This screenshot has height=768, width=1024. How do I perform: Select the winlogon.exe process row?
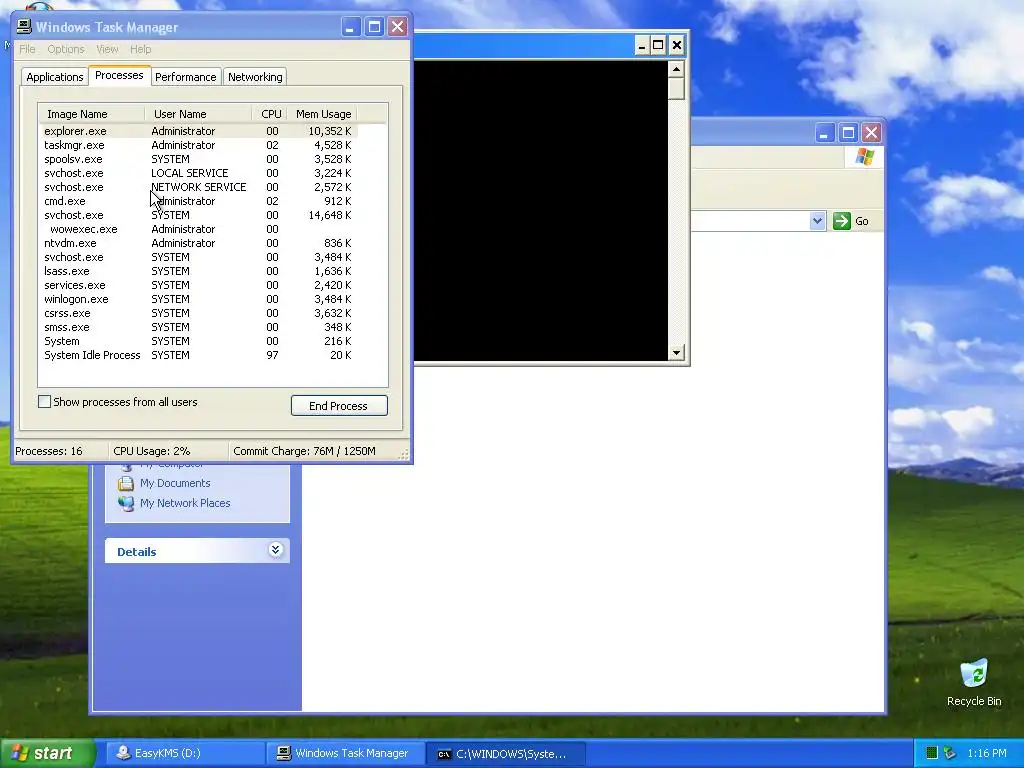click(198, 299)
